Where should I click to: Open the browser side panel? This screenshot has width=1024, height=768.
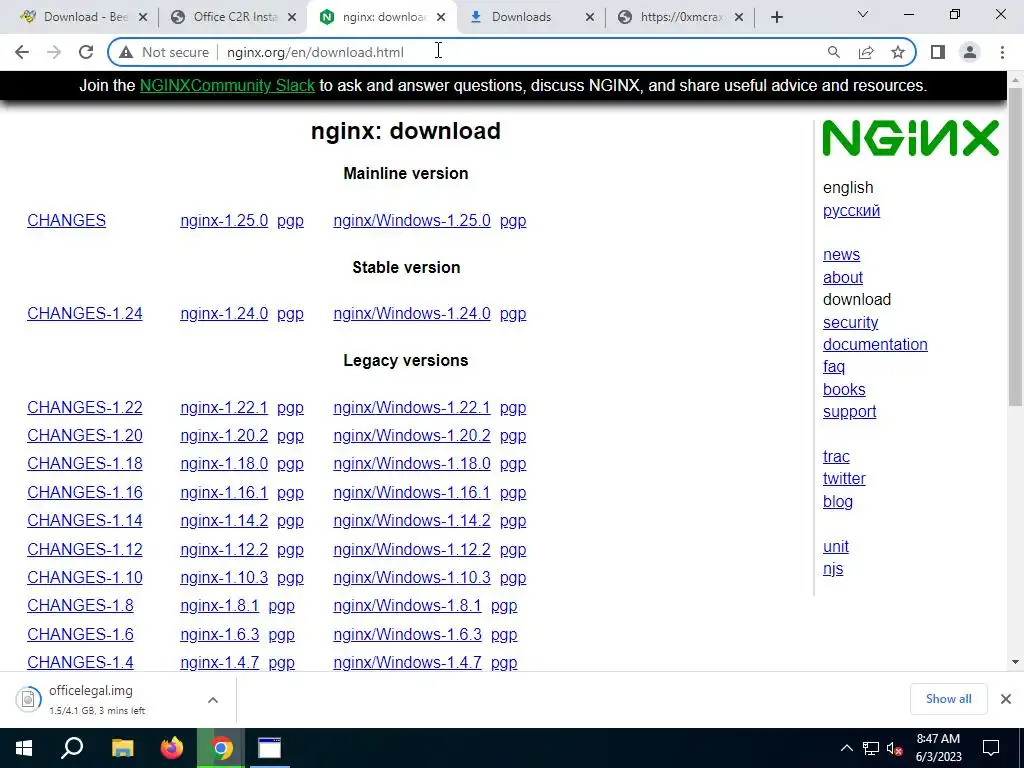(x=938, y=52)
